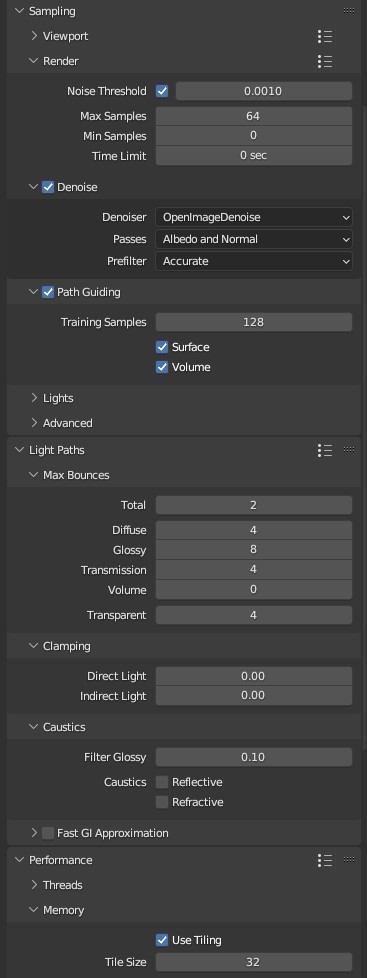Screen dimensions: 367x978
Task: Adjust the Filter Glossy slider field
Action: (x=253, y=757)
